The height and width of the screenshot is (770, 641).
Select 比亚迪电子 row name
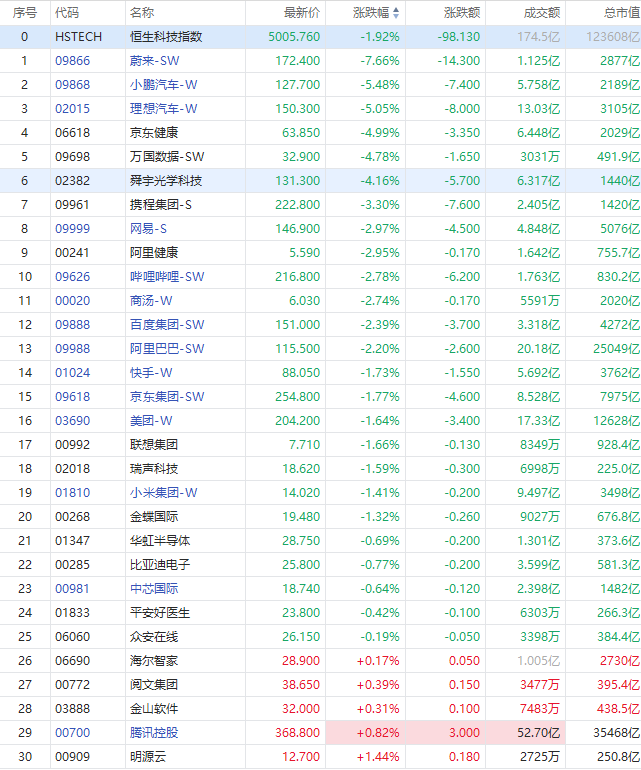pos(160,565)
